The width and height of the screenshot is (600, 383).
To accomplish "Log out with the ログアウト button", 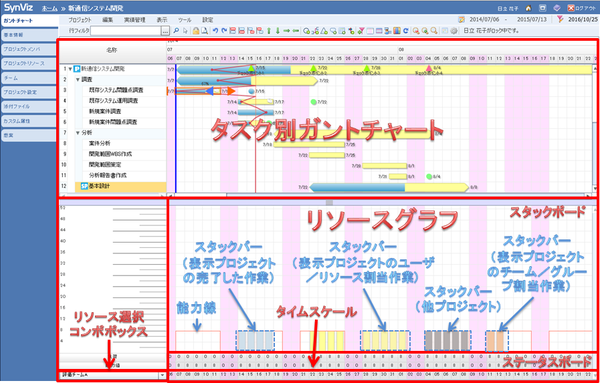I will click(581, 8).
